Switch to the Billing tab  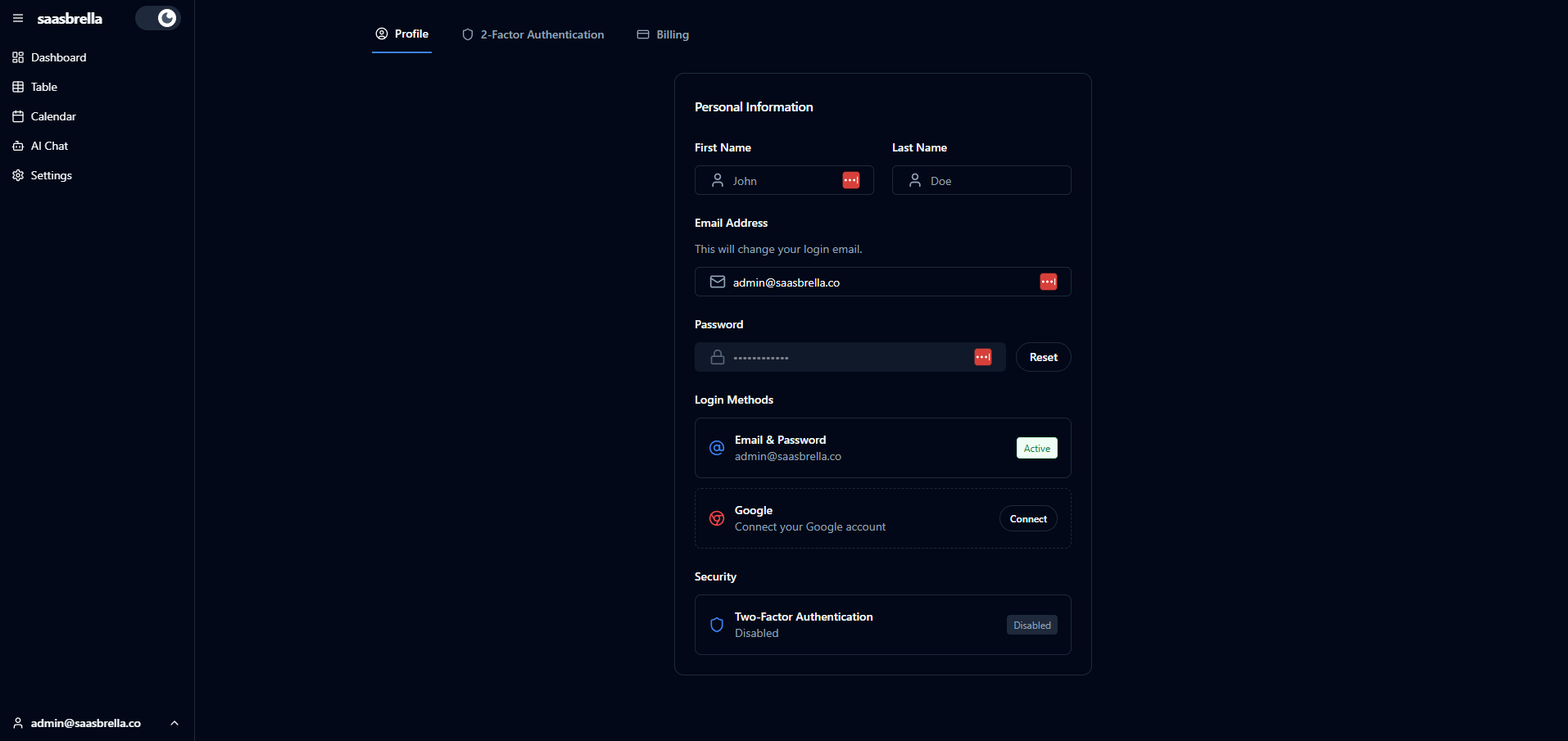pyautogui.click(x=663, y=34)
